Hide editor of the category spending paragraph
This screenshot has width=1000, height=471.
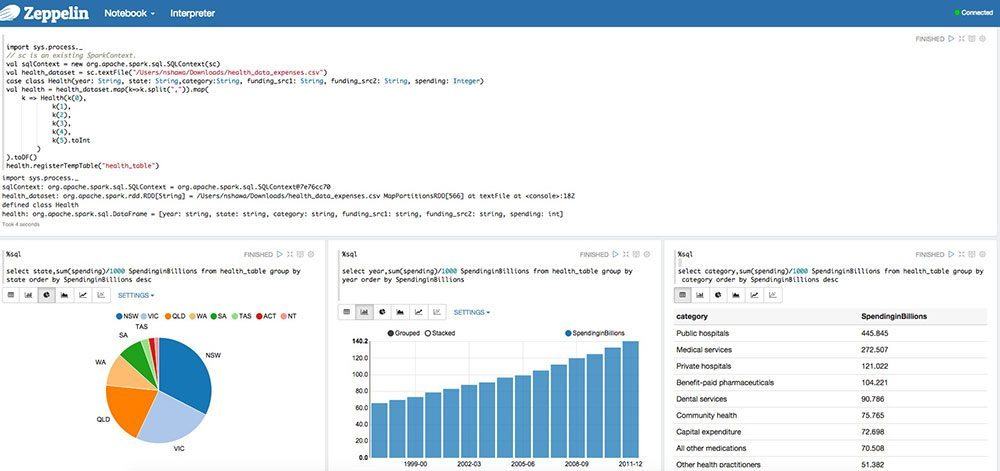(961, 254)
